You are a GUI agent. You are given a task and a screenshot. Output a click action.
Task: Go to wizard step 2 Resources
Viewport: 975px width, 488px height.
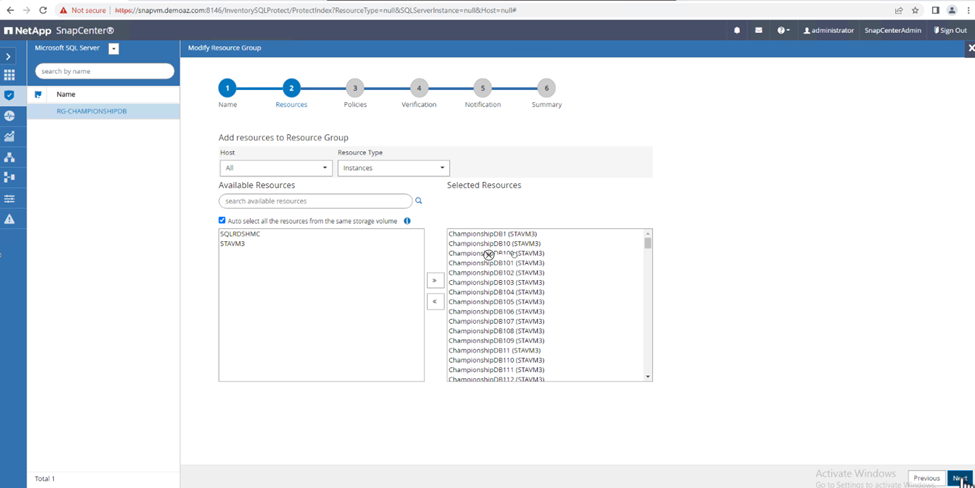pyautogui.click(x=291, y=88)
